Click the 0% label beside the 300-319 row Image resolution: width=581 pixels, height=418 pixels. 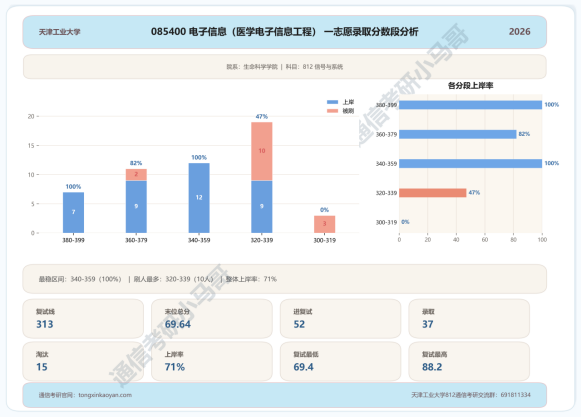[x=405, y=222]
